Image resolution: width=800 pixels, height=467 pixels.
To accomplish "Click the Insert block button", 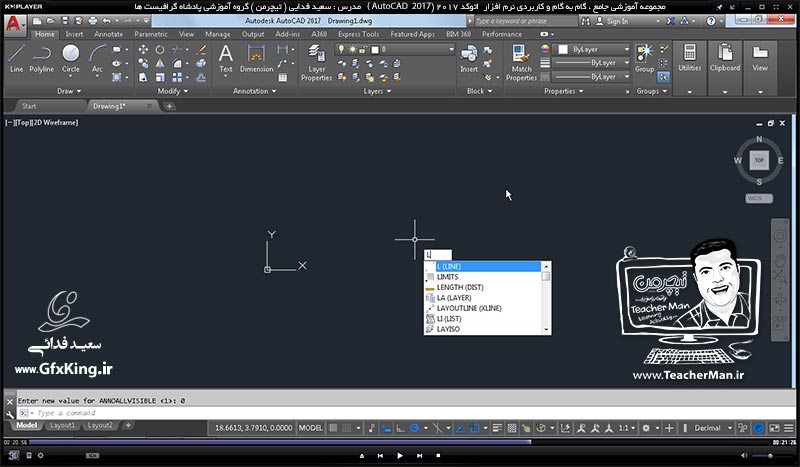I will (x=469, y=59).
